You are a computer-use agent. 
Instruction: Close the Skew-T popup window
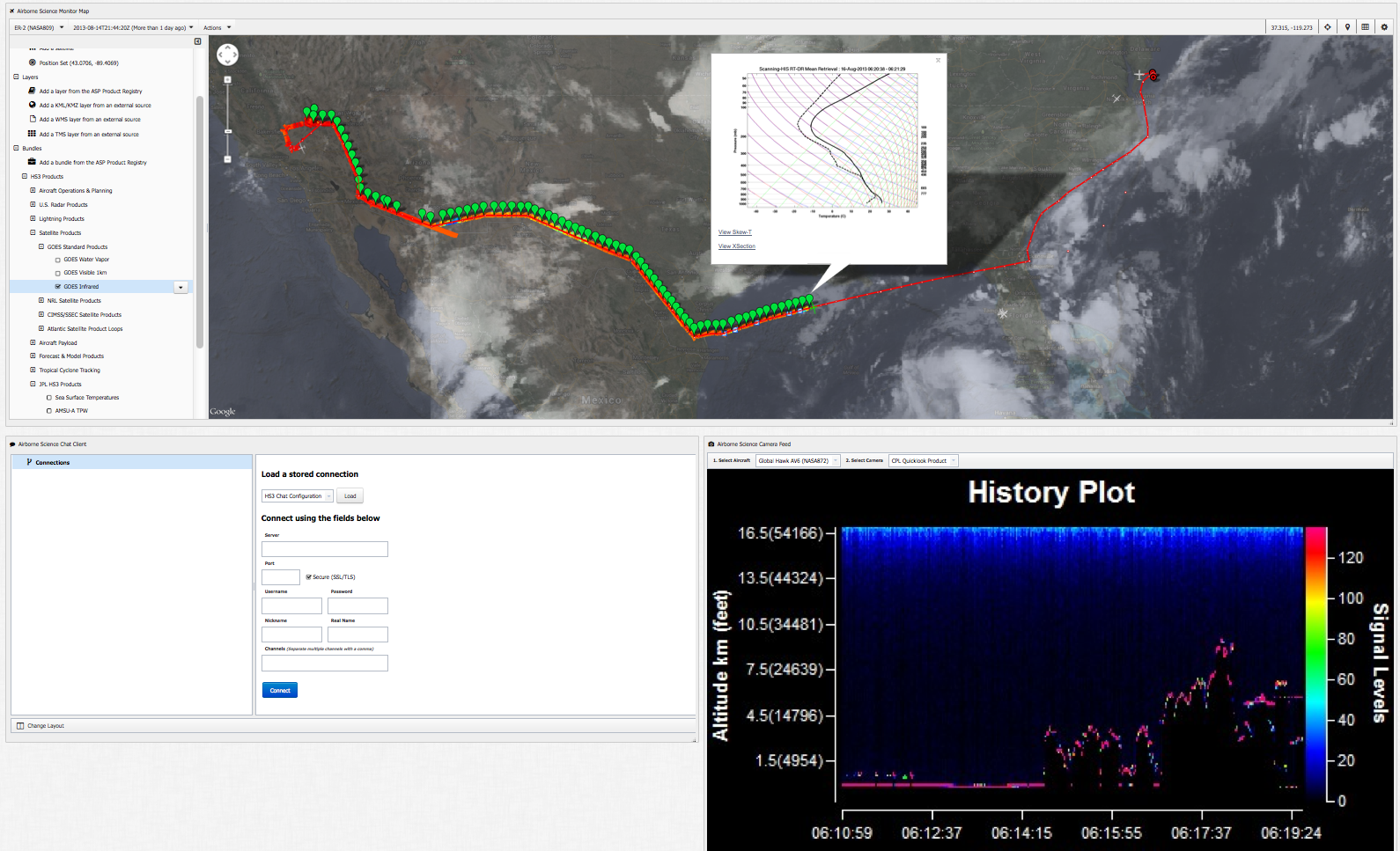point(938,61)
